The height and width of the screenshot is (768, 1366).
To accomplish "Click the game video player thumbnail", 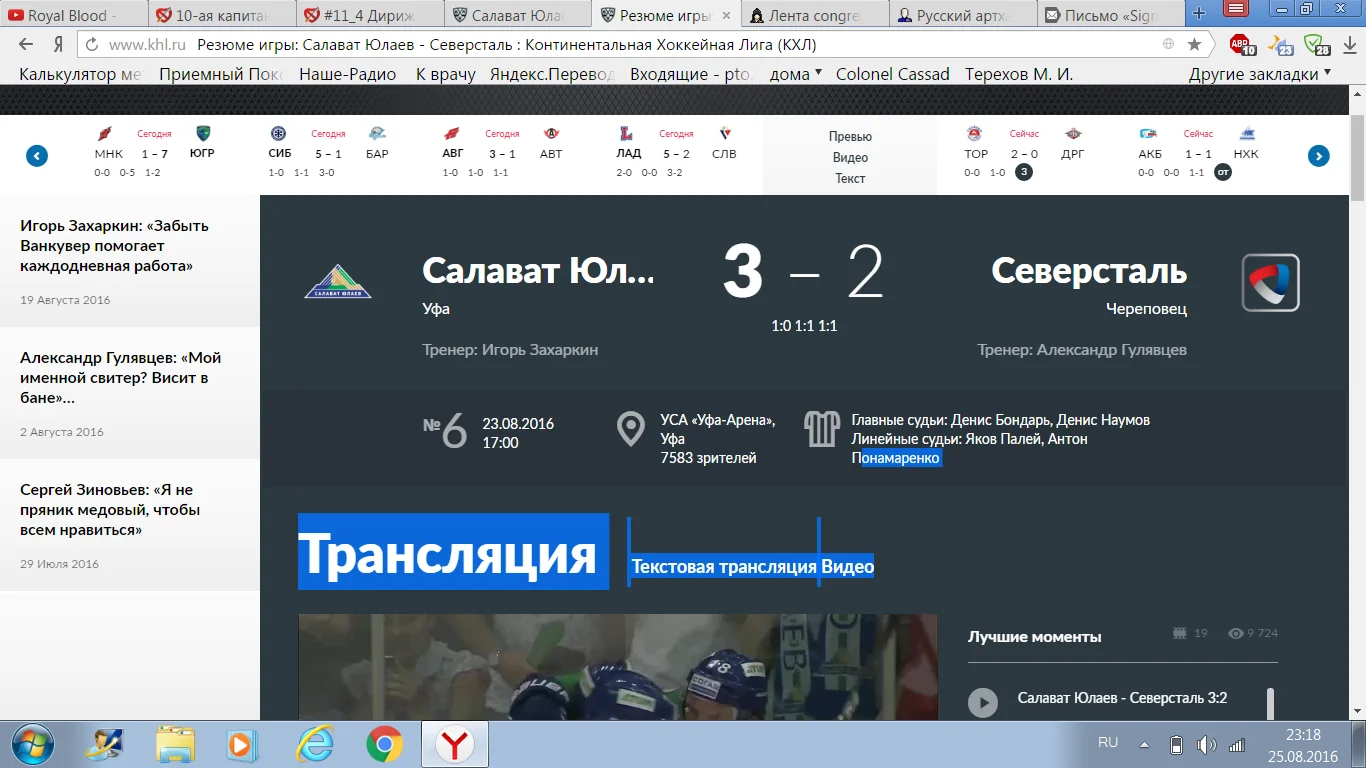I will 618,667.
